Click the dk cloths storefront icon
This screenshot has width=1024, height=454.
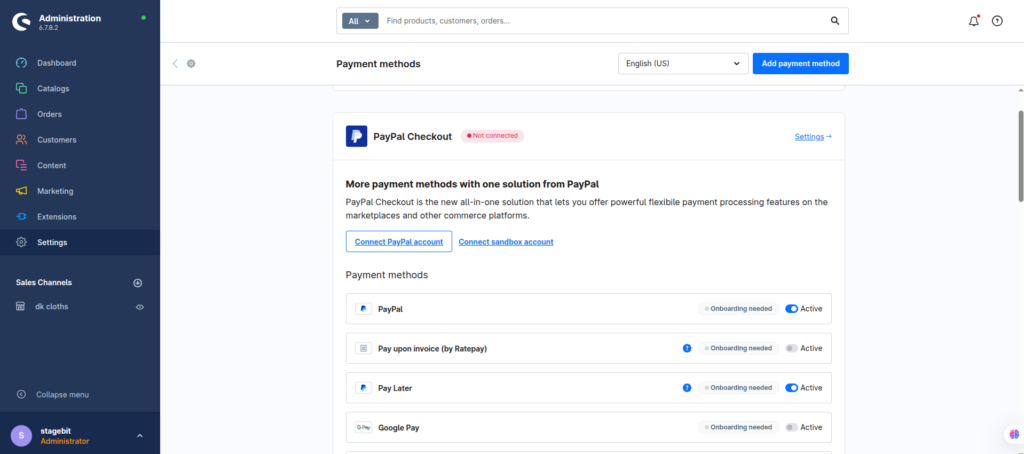[x=20, y=306]
